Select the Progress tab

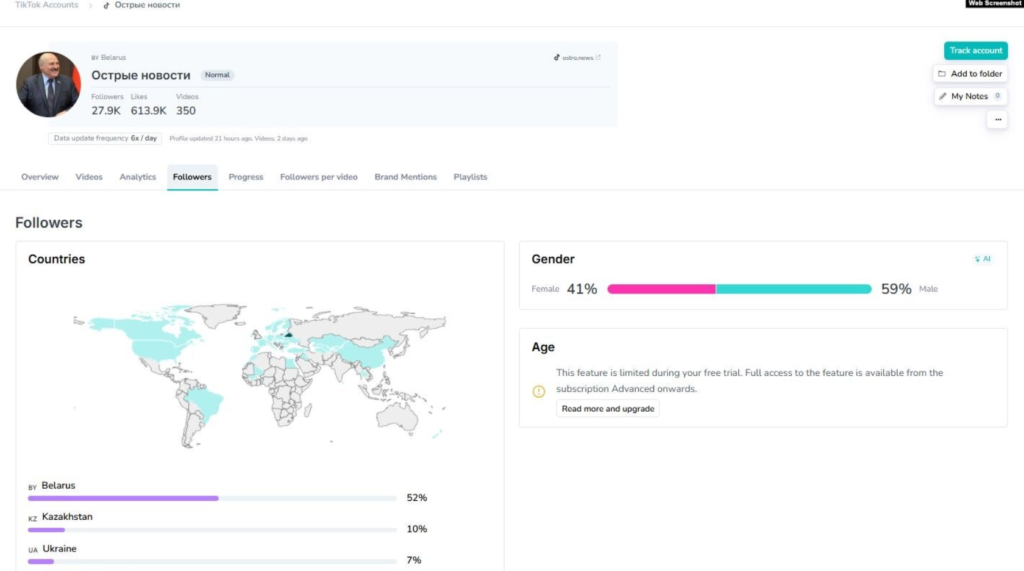point(245,177)
